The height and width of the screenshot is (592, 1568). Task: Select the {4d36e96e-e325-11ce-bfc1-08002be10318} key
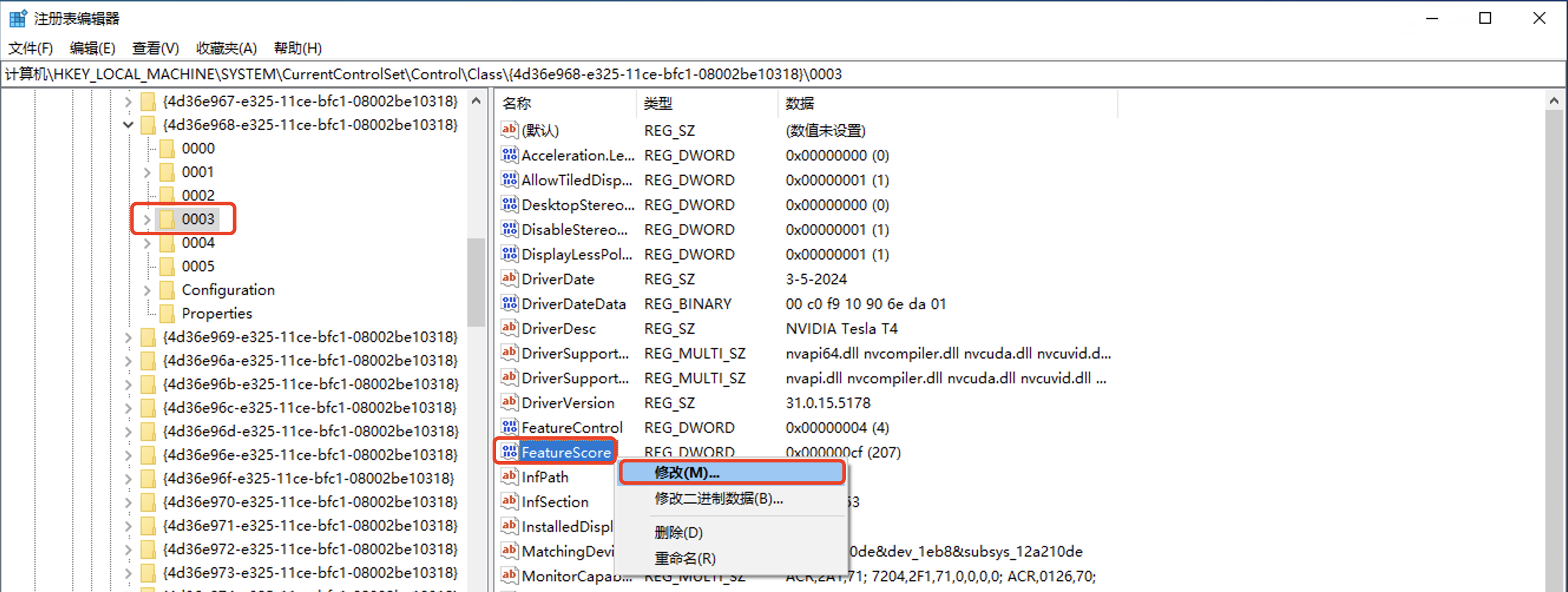coord(310,455)
